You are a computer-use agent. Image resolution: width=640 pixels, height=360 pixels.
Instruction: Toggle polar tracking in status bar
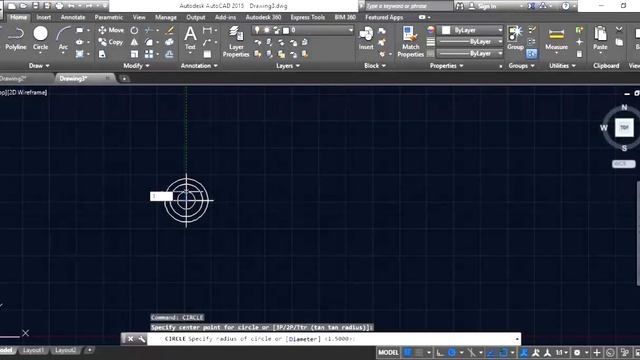pyautogui.click(x=452, y=352)
